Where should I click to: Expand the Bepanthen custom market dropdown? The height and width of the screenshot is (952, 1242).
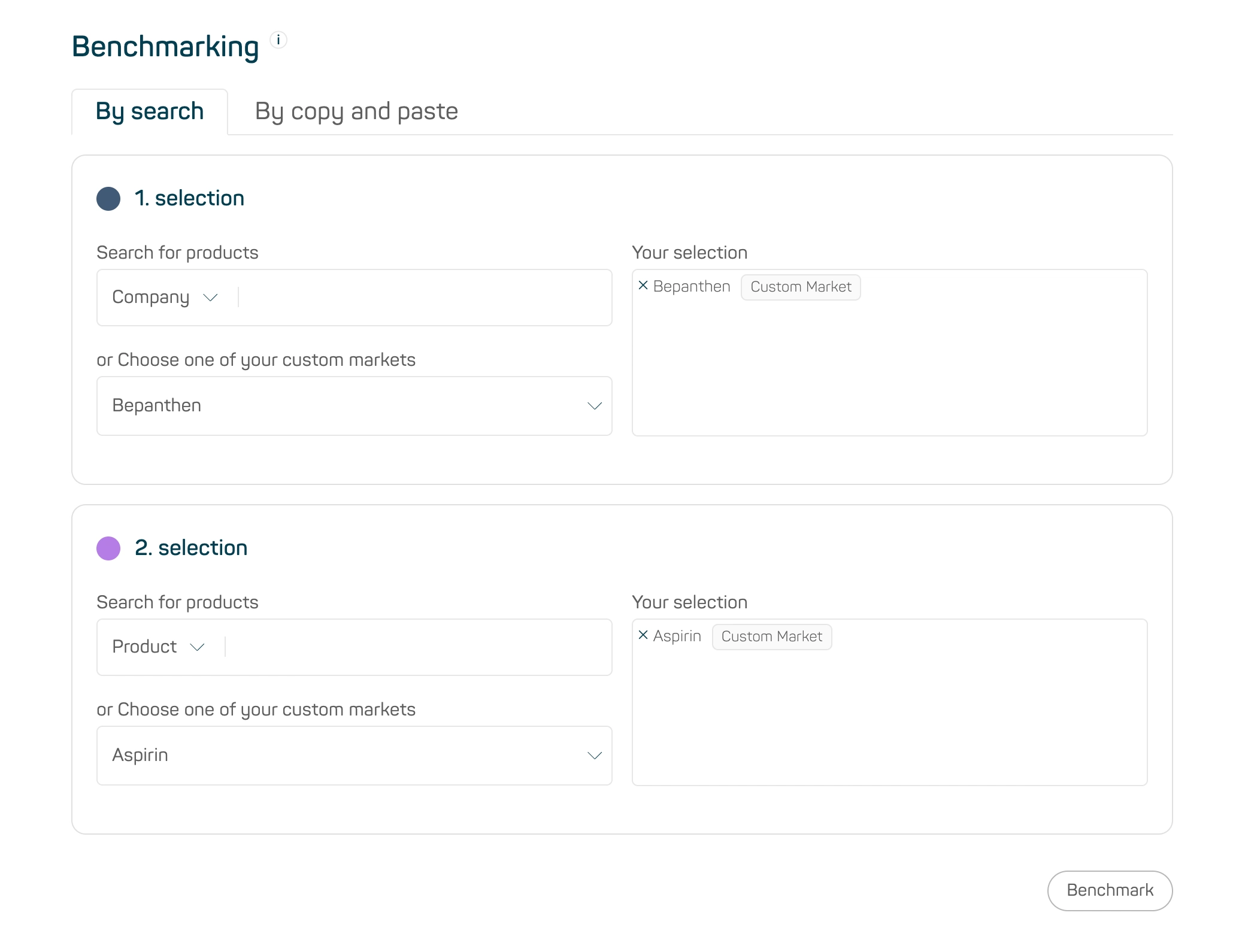pyautogui.click(x=355, y=406)
